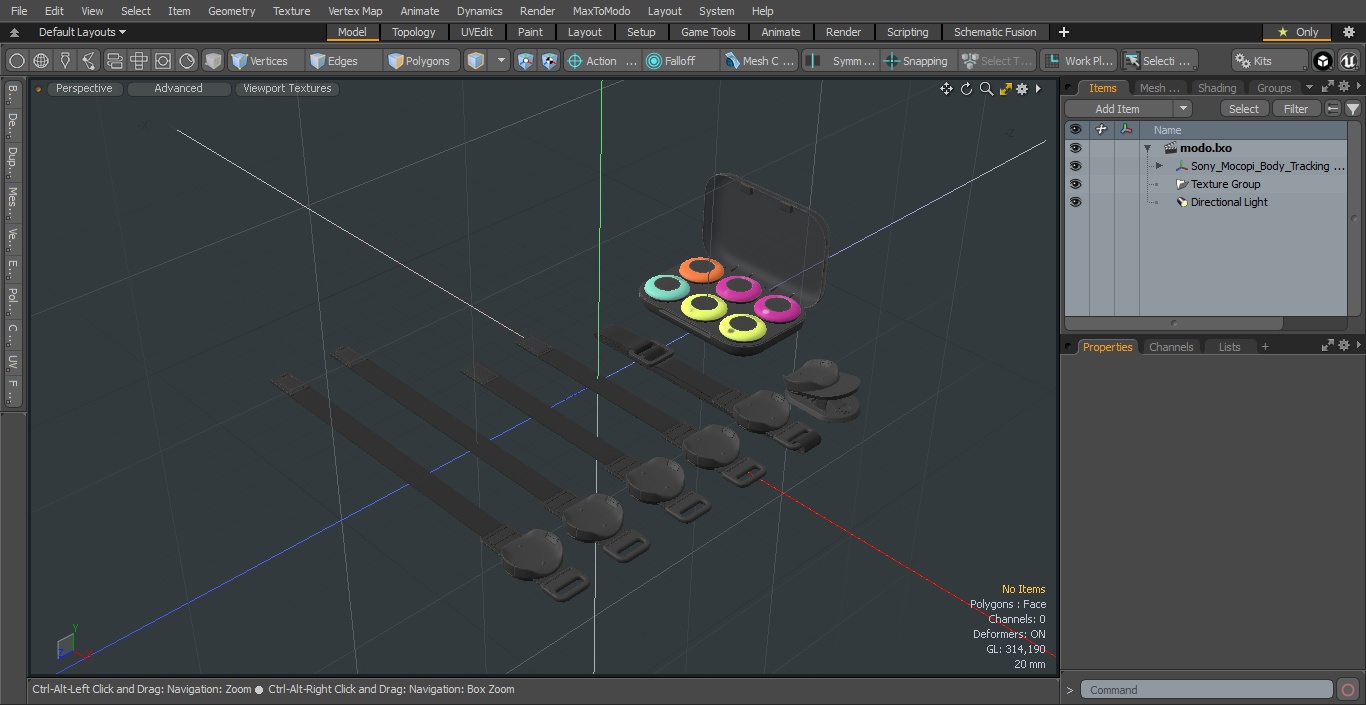Expand the Sony_Mocopi_Body_Tracking item
1366x705 pixels.
pyautogui.click(x=1159, y=166)
